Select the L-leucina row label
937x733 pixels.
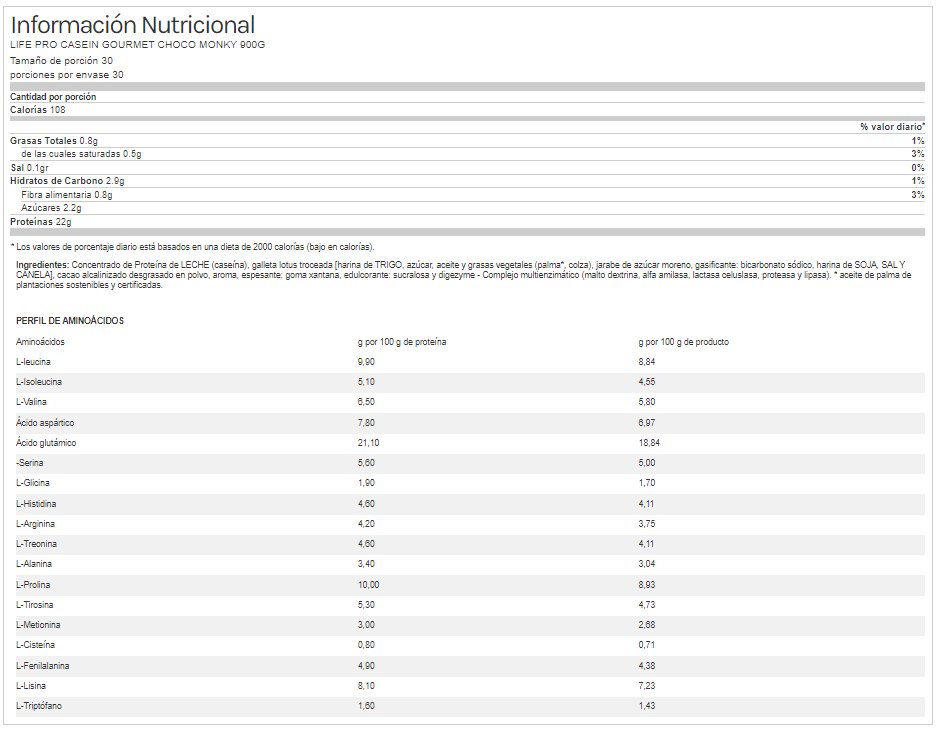[33, 362]
